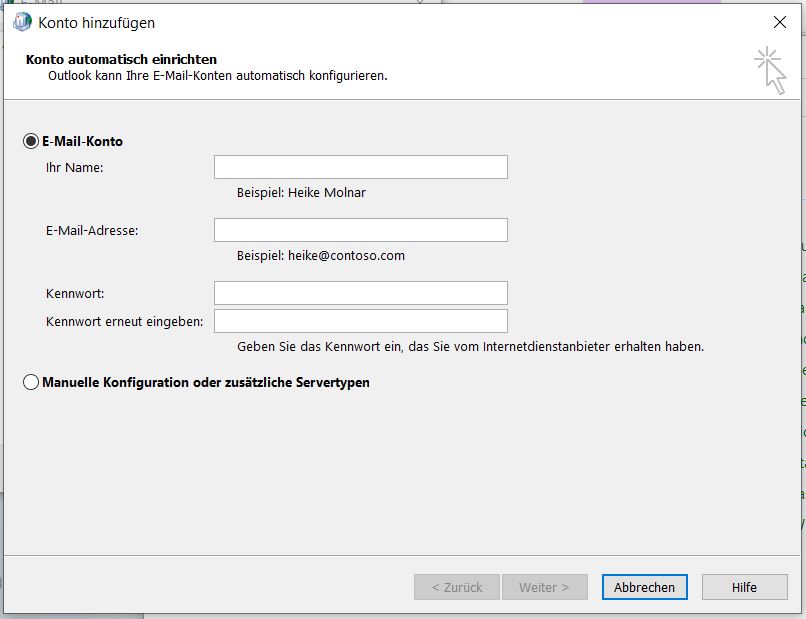The height and width of the screenshot is (619, 806).
Task: Choose Manuelle Konfiguration oder zusätzliche Servertypen
Action: (x=31, y=382)
